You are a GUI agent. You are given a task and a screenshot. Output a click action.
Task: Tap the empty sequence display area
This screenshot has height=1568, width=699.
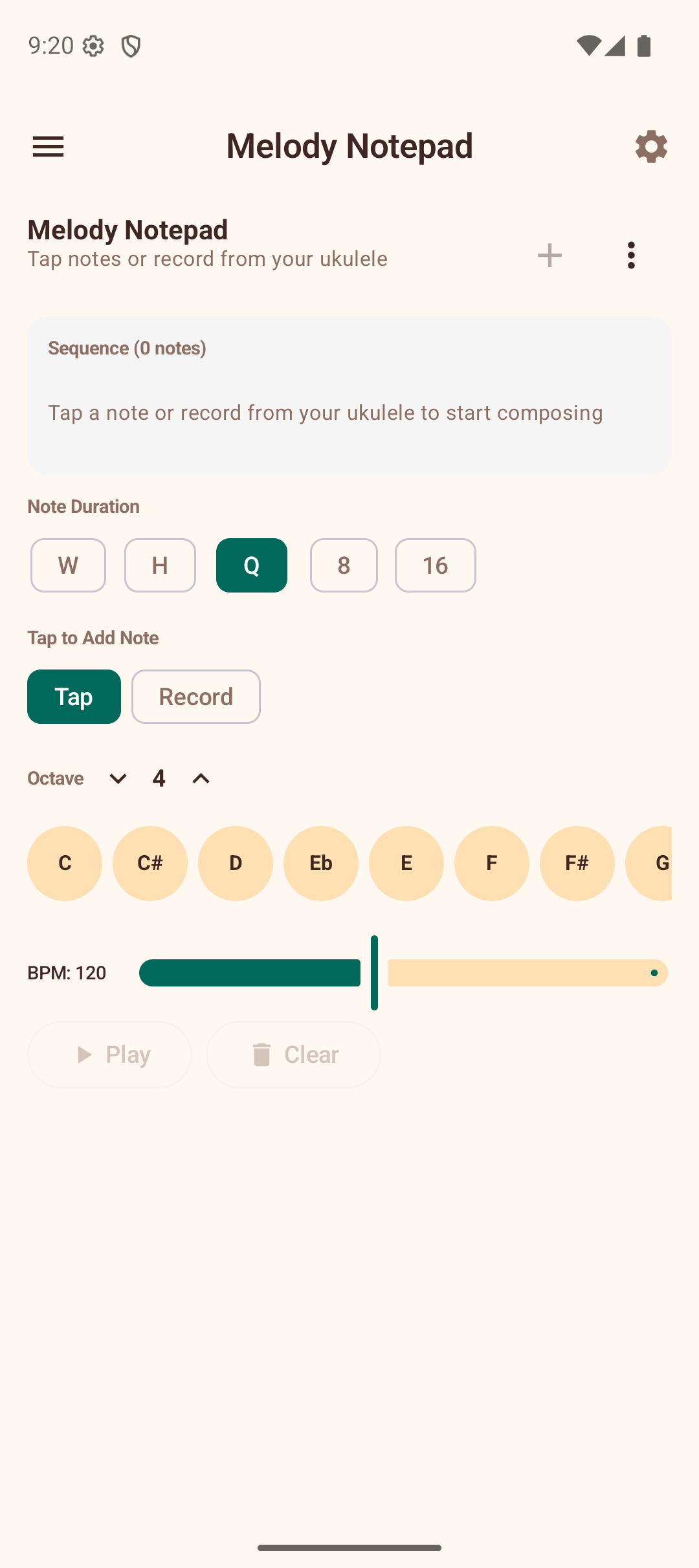pyautogui.click(x=349, y=396)
